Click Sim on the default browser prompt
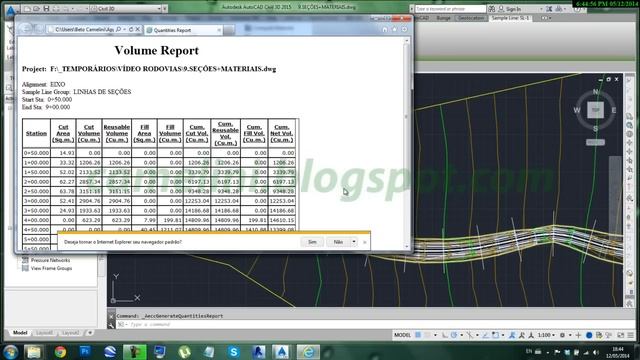640x360 pixels. [x=312, y=242]
